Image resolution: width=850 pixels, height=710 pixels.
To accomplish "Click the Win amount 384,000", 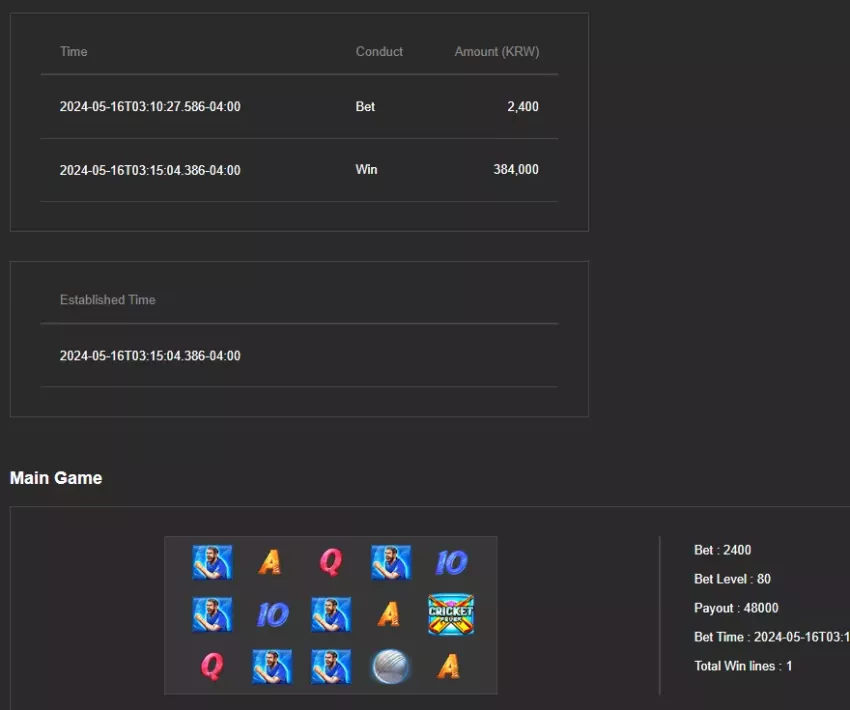I will click(x=516, y=169).
